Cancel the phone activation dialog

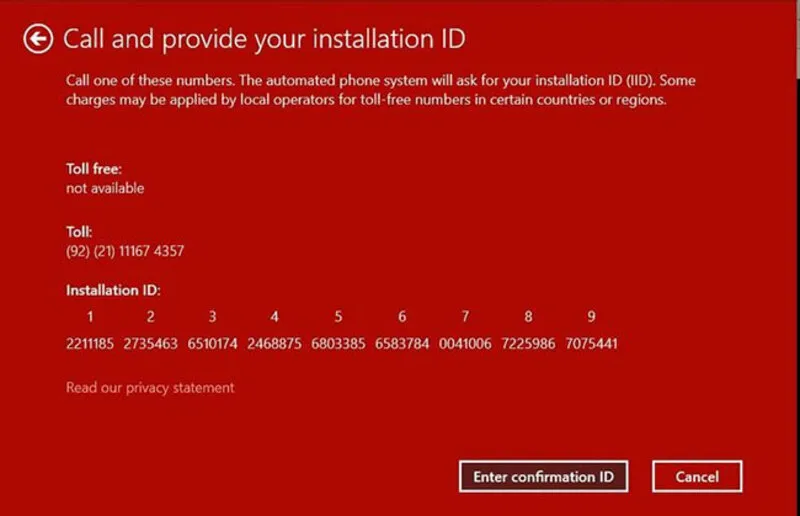[697, 477]
